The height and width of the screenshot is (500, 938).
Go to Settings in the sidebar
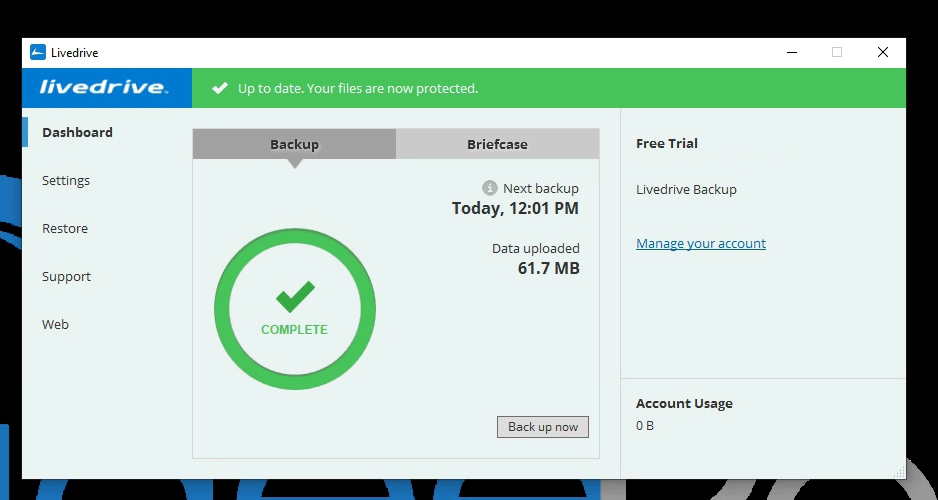coord(66,180)
